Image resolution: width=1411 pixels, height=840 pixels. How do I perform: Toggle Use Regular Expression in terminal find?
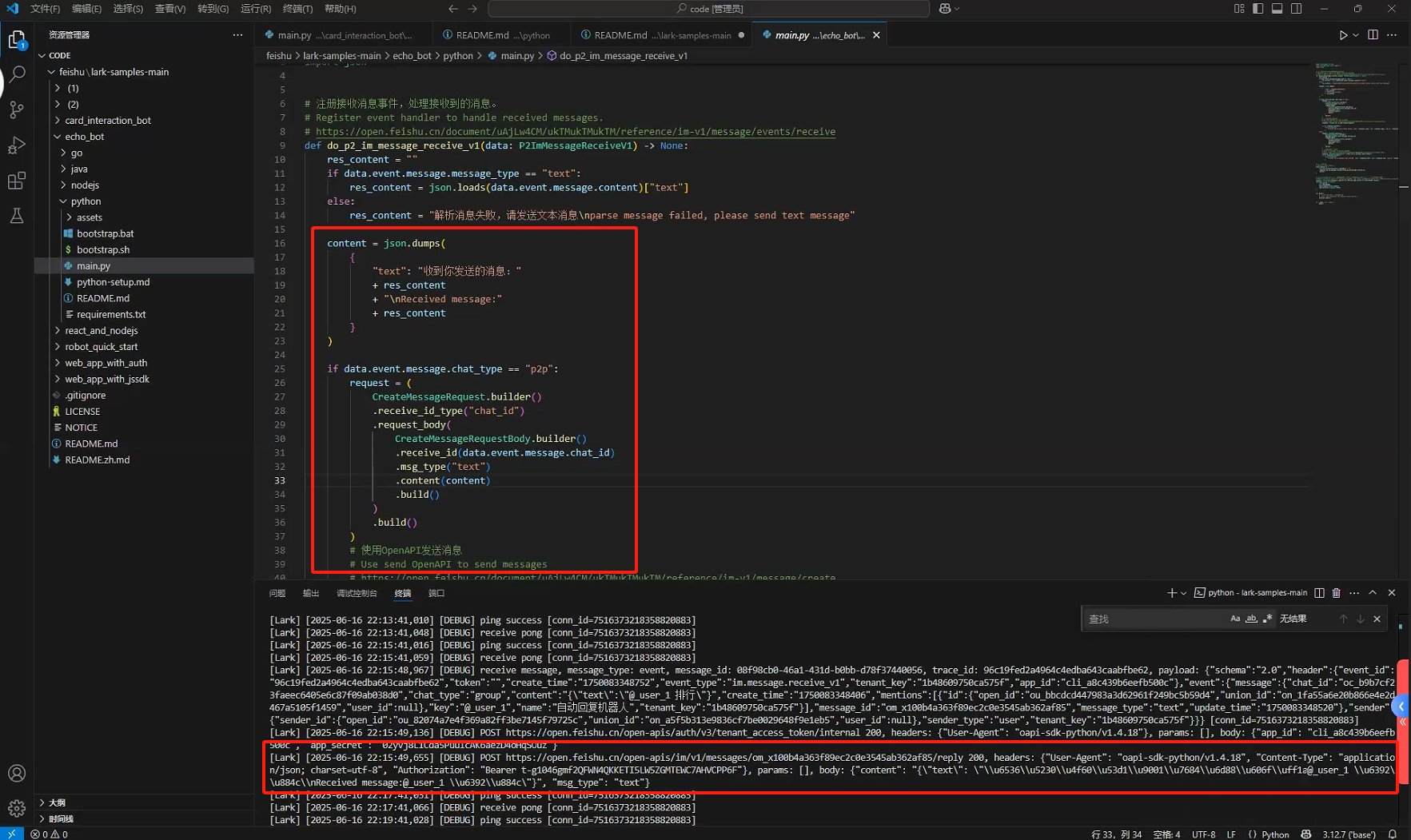1267,619
